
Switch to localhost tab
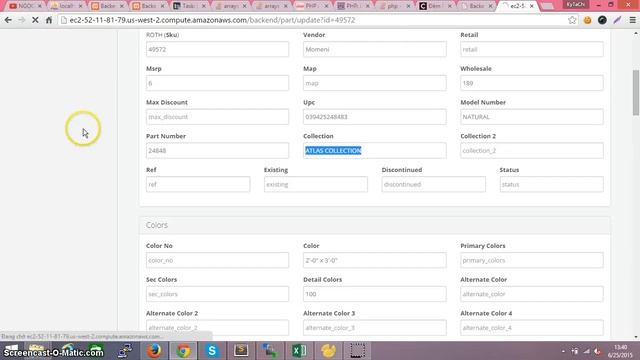tap(67, 6)
